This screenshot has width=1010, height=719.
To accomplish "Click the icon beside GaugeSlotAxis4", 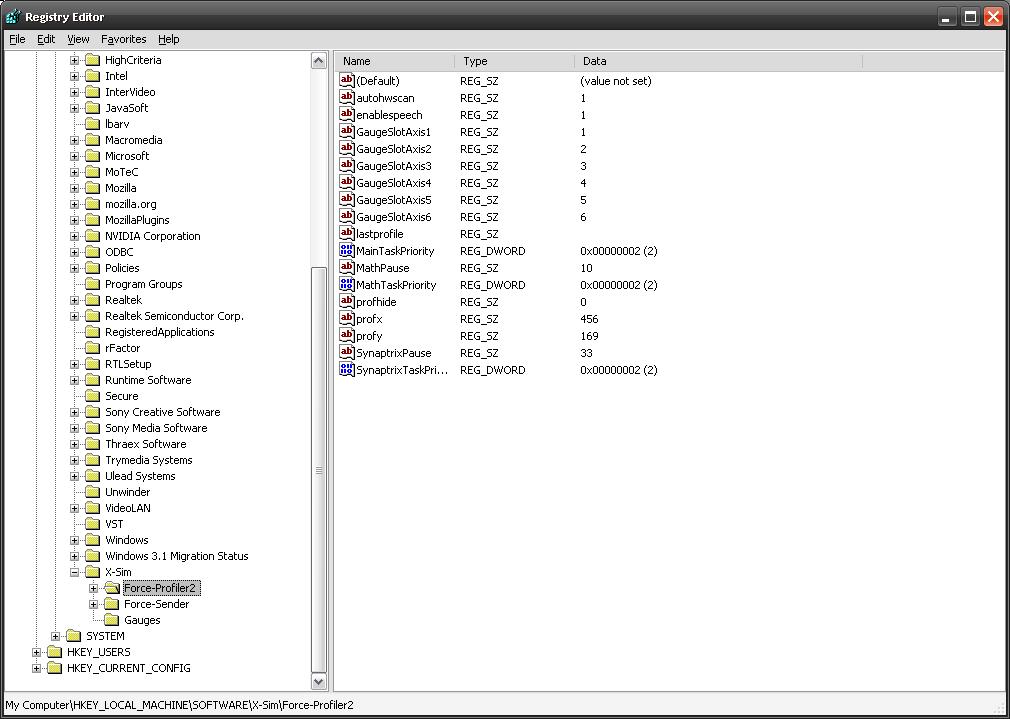I will 347,183.
